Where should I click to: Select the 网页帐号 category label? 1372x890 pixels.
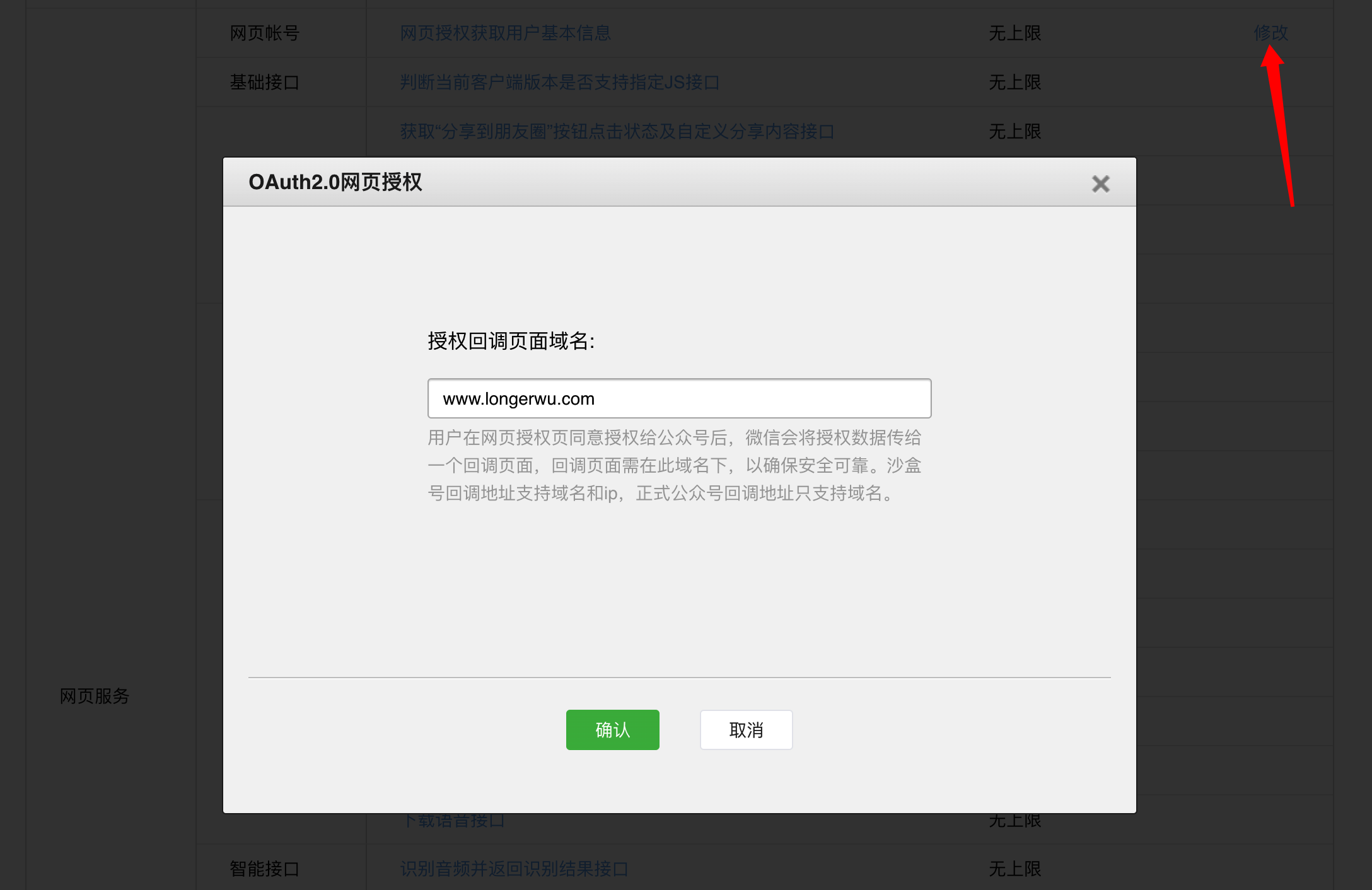[264, 33]
